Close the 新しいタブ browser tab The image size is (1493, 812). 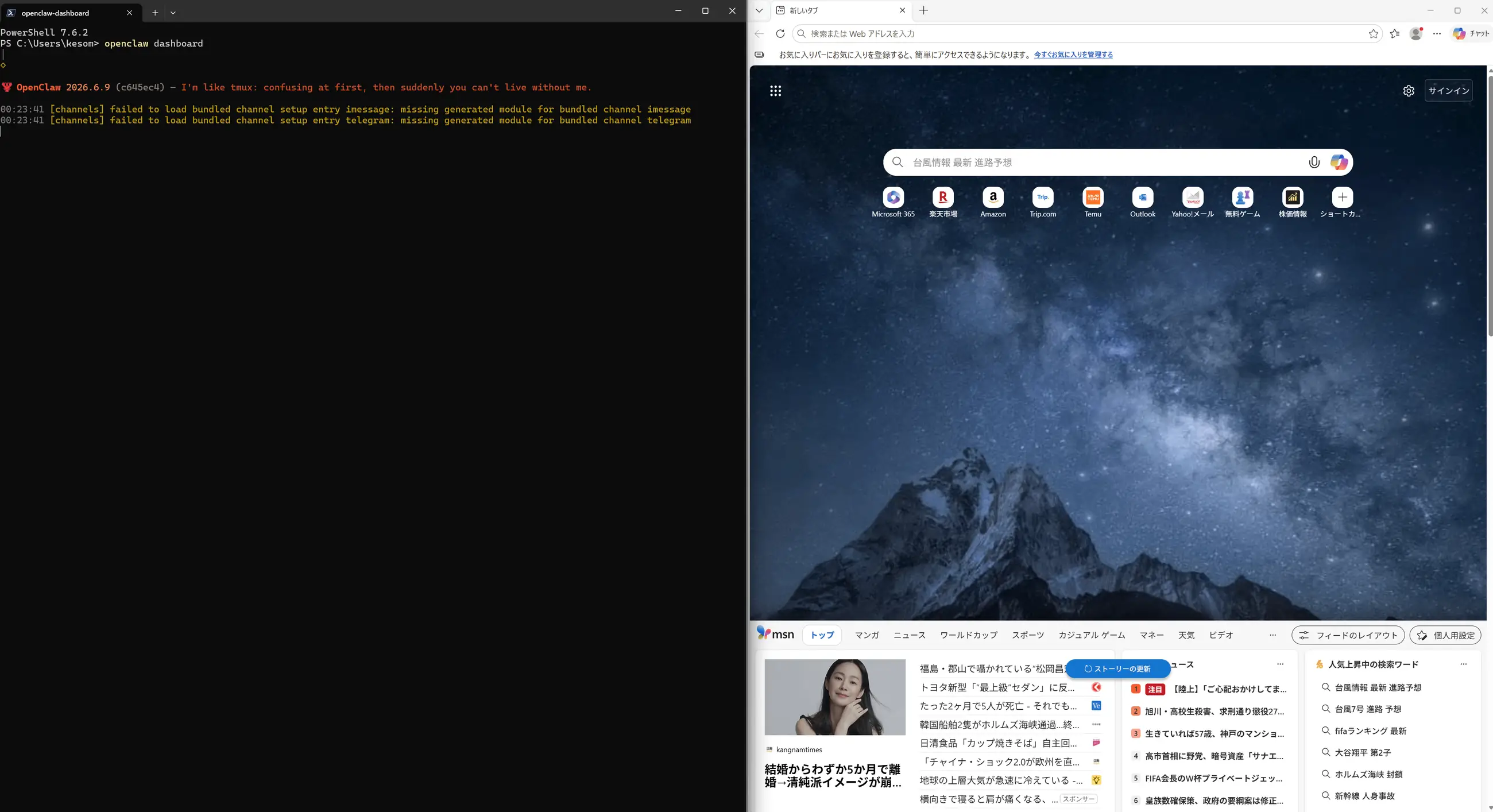point(903,10)
